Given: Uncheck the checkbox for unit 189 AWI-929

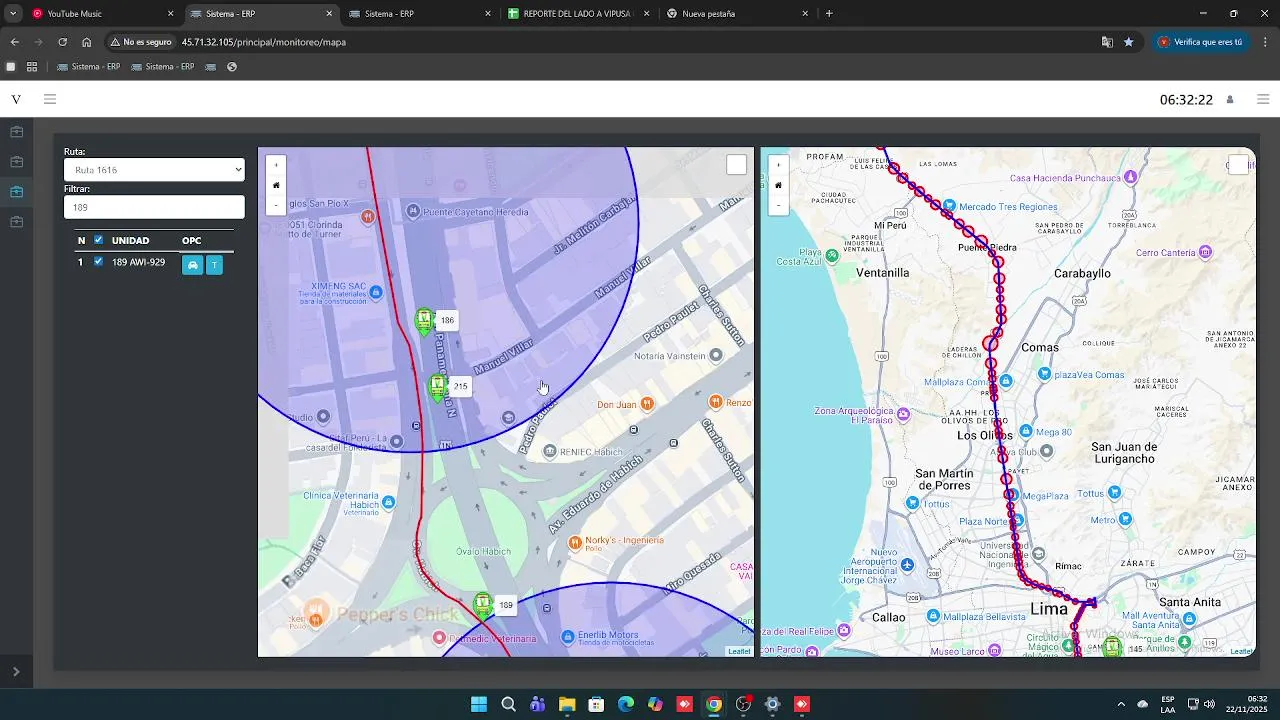Looking at the screenshot, I should [98, 262].
